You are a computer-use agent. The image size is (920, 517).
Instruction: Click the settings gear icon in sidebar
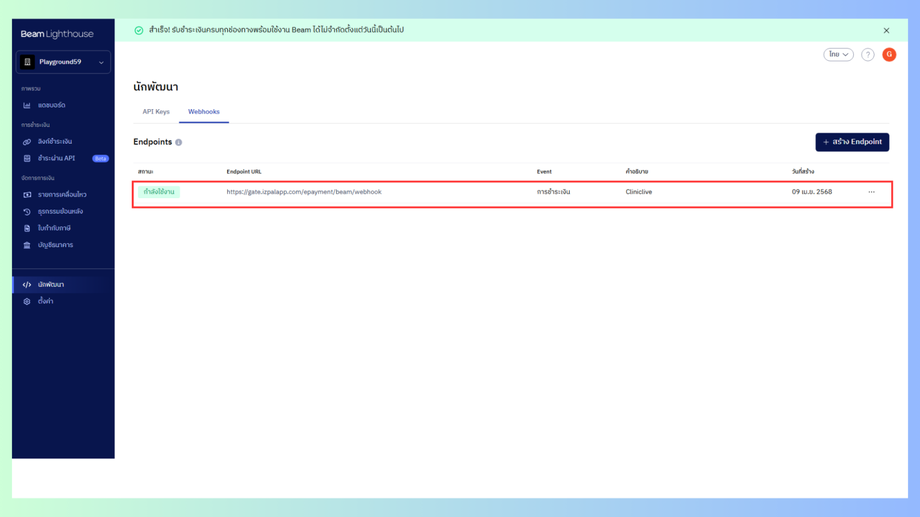(27, 302)
